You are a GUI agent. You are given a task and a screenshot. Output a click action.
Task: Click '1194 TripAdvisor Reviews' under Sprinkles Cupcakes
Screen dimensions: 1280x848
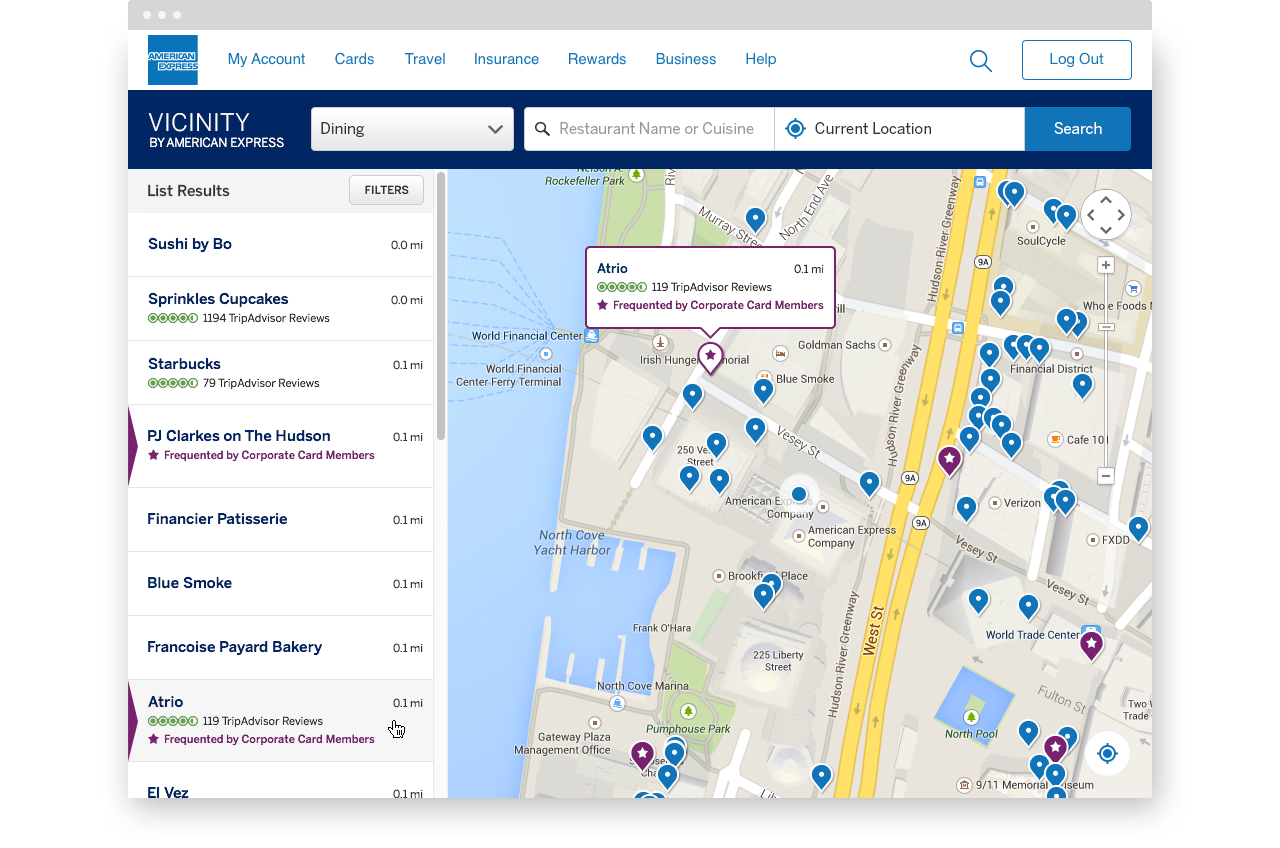pos(266,318)
